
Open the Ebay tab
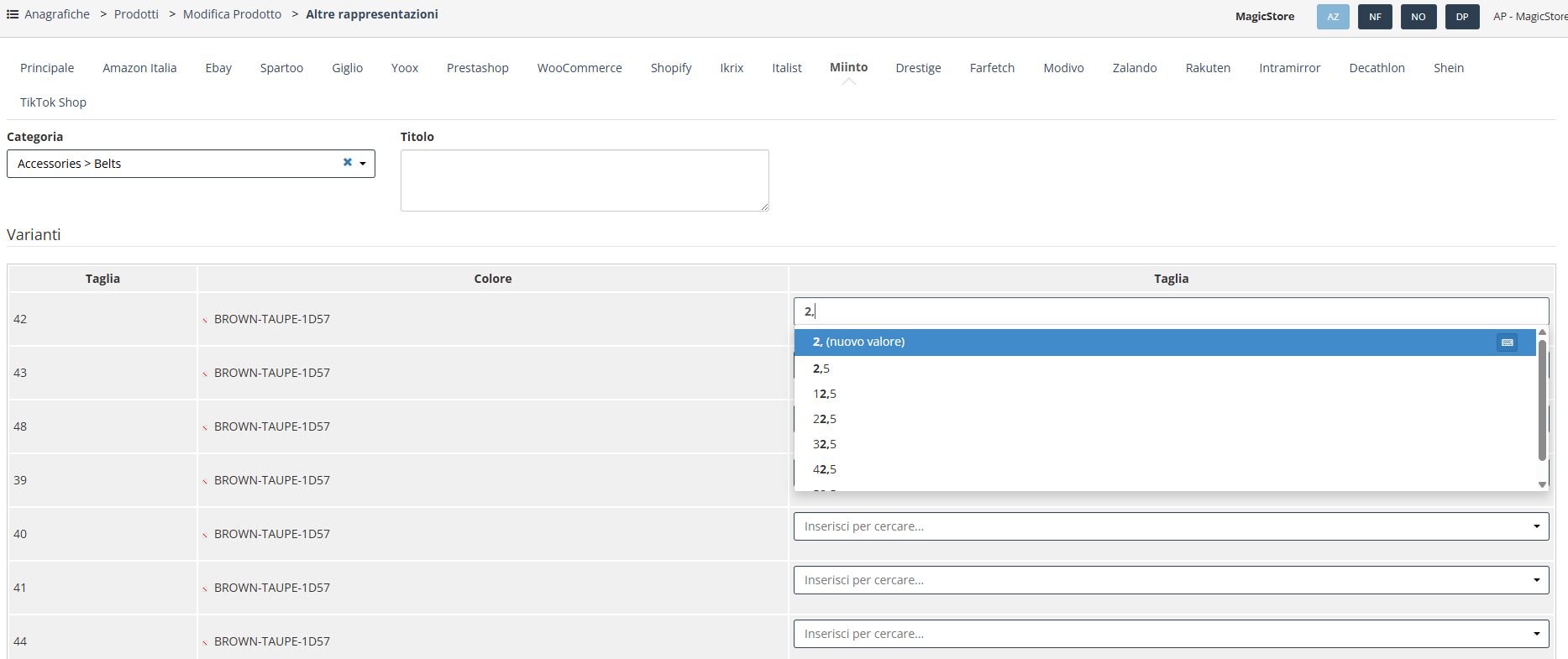(218, 68)
